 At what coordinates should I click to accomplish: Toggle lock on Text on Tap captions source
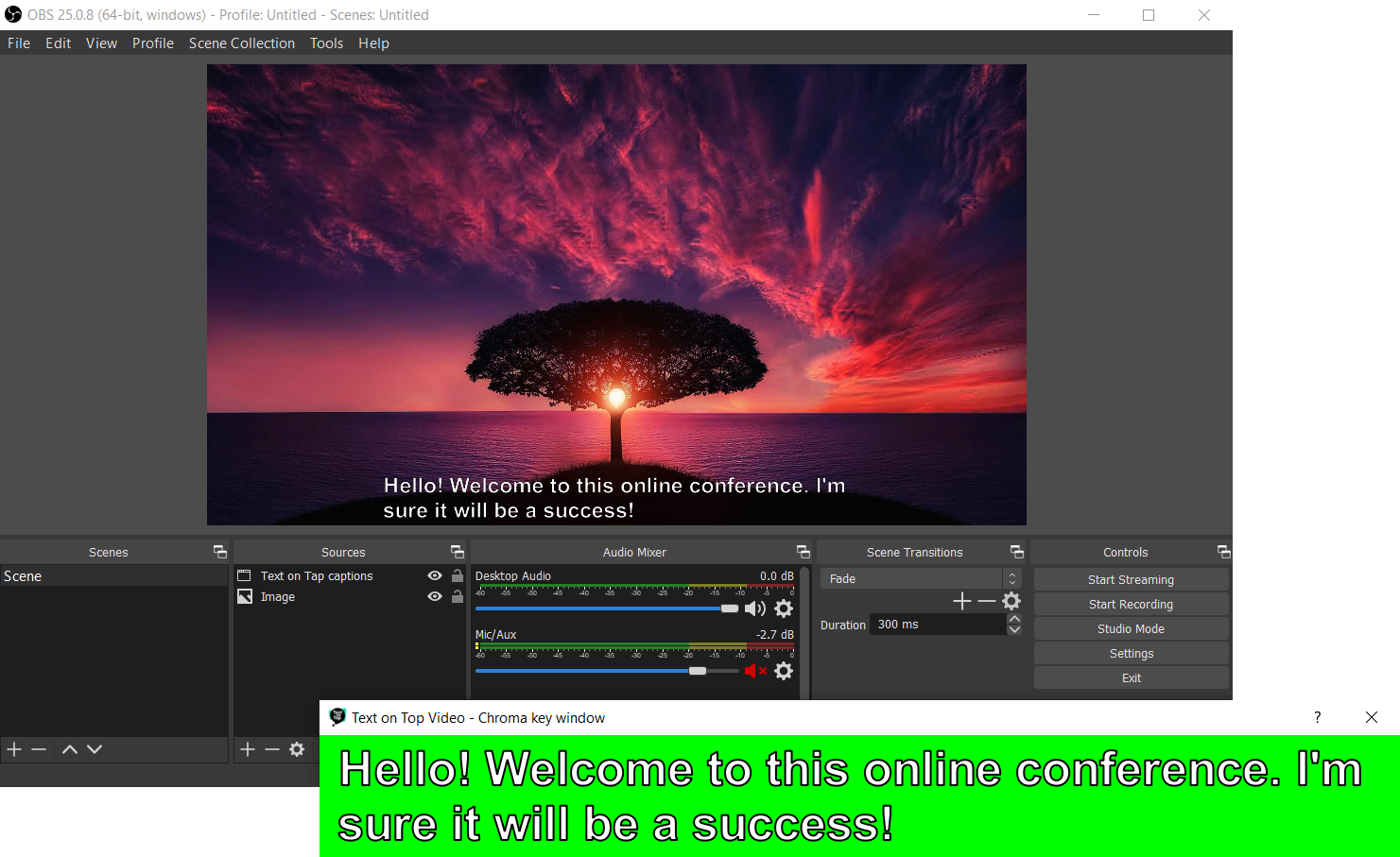[458, 575]
